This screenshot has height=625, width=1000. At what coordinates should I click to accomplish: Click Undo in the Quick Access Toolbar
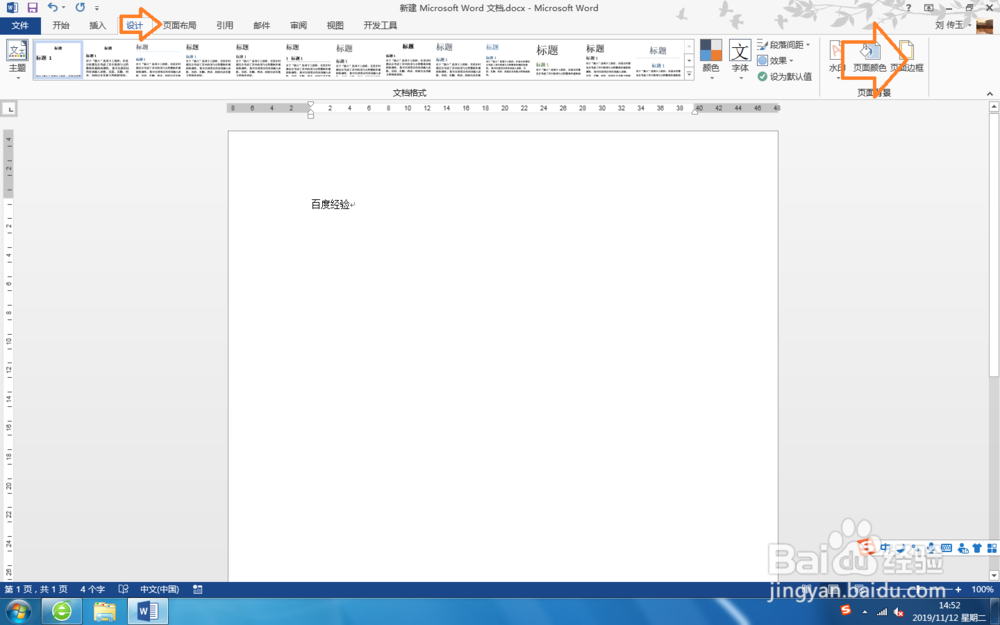[52, 8]
